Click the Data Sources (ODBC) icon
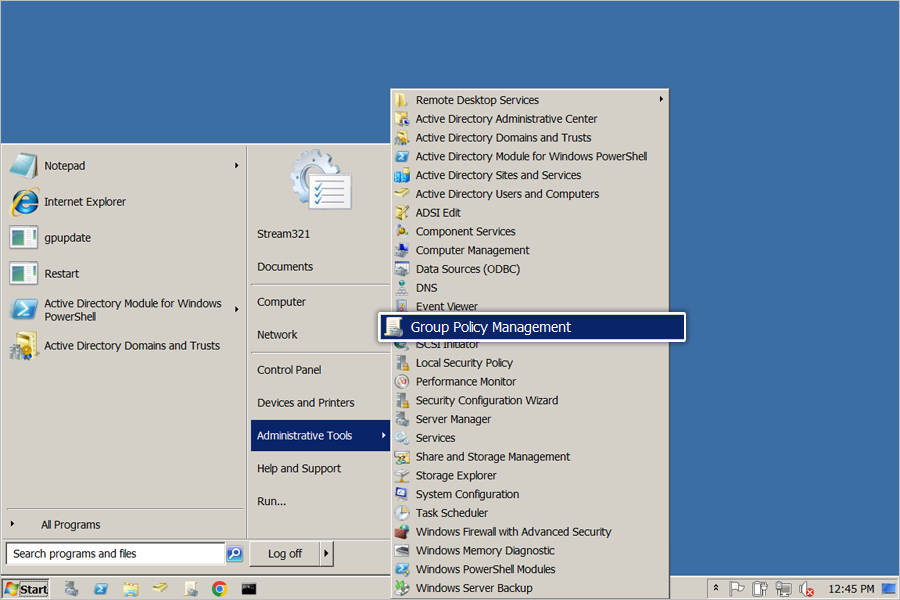900x600 pixels. coord(402,269)
